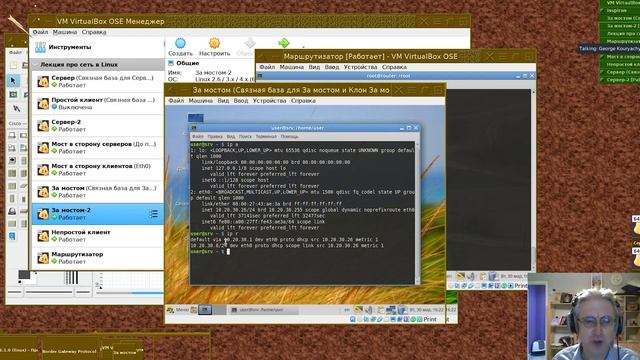Open Устройства menu in Маршрутизатор window
Viewport: 640px width, 360px height.
[x=360, y=67]
